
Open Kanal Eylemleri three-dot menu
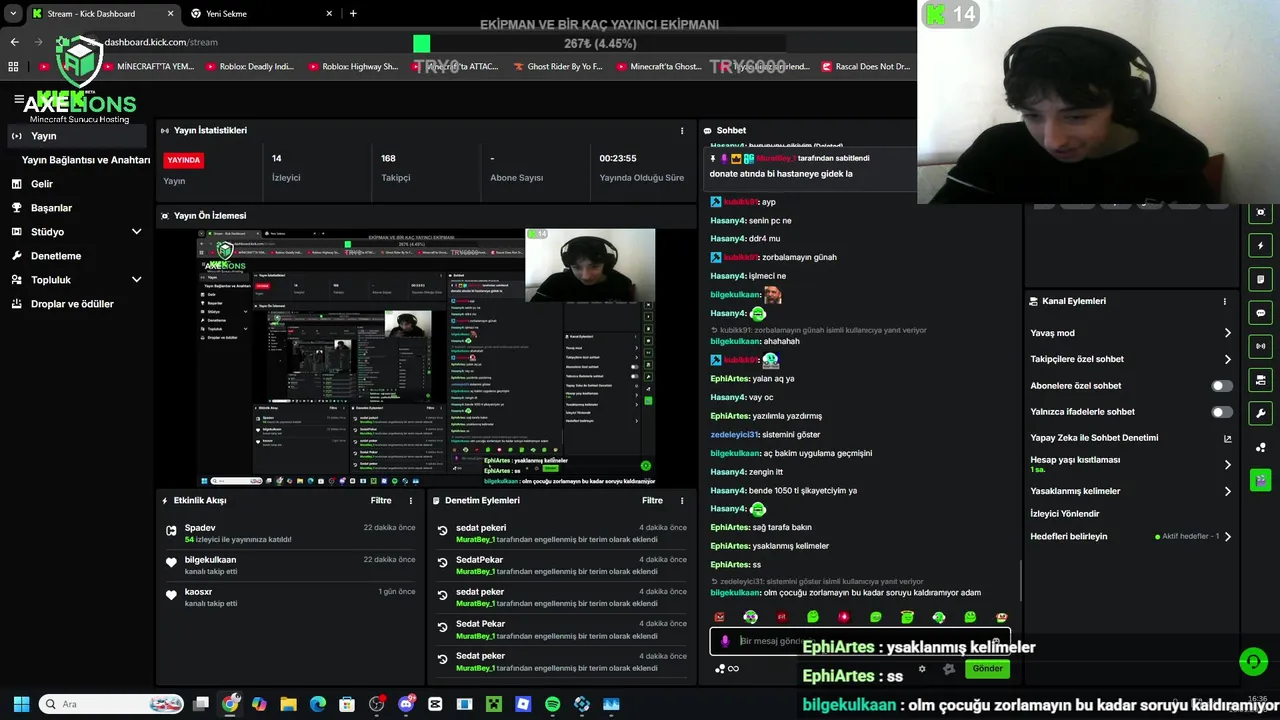tap(1224, 301)
